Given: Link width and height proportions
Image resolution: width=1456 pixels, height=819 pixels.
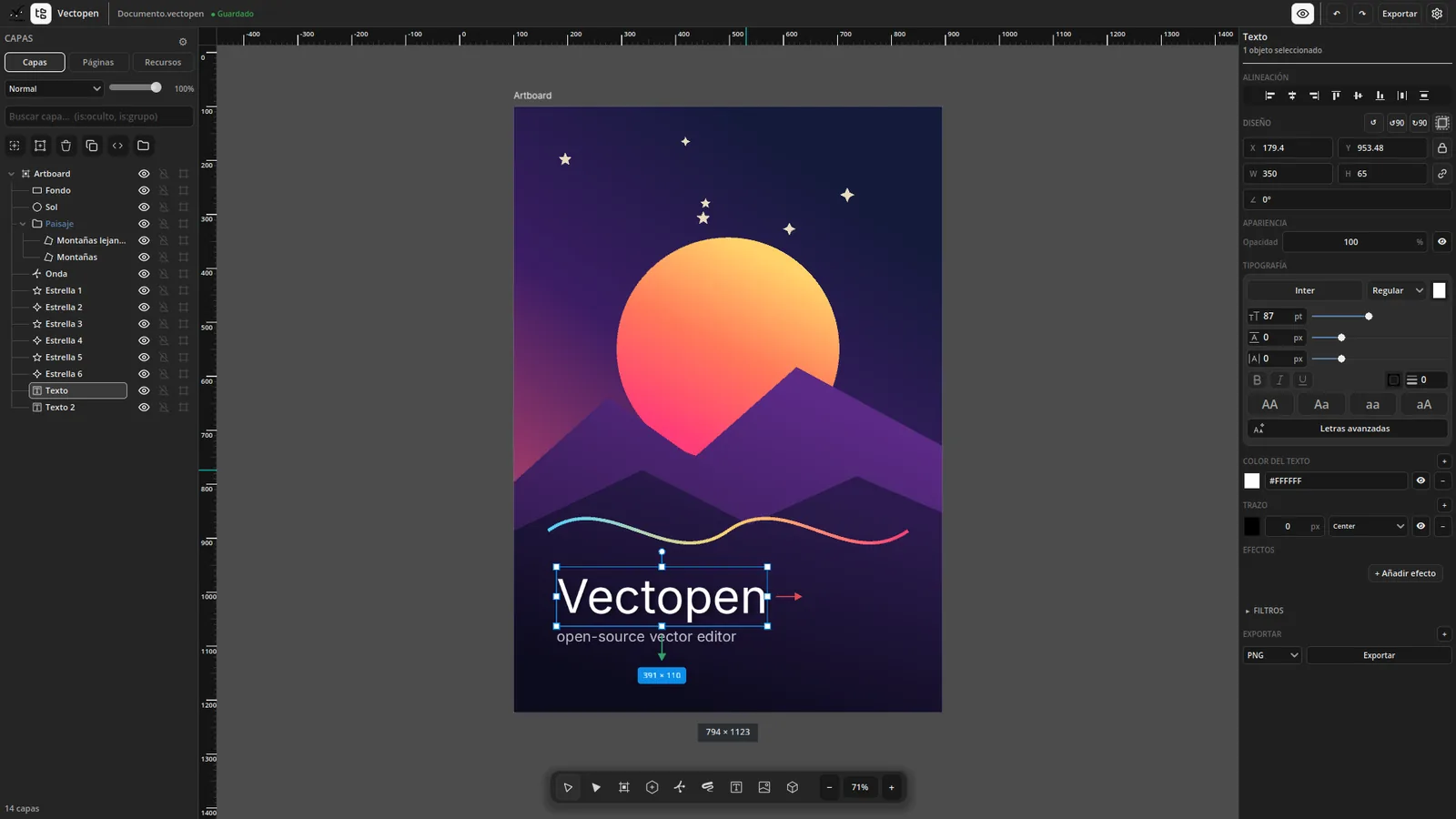Looking at the screenshot, I should pos(1442,174).
